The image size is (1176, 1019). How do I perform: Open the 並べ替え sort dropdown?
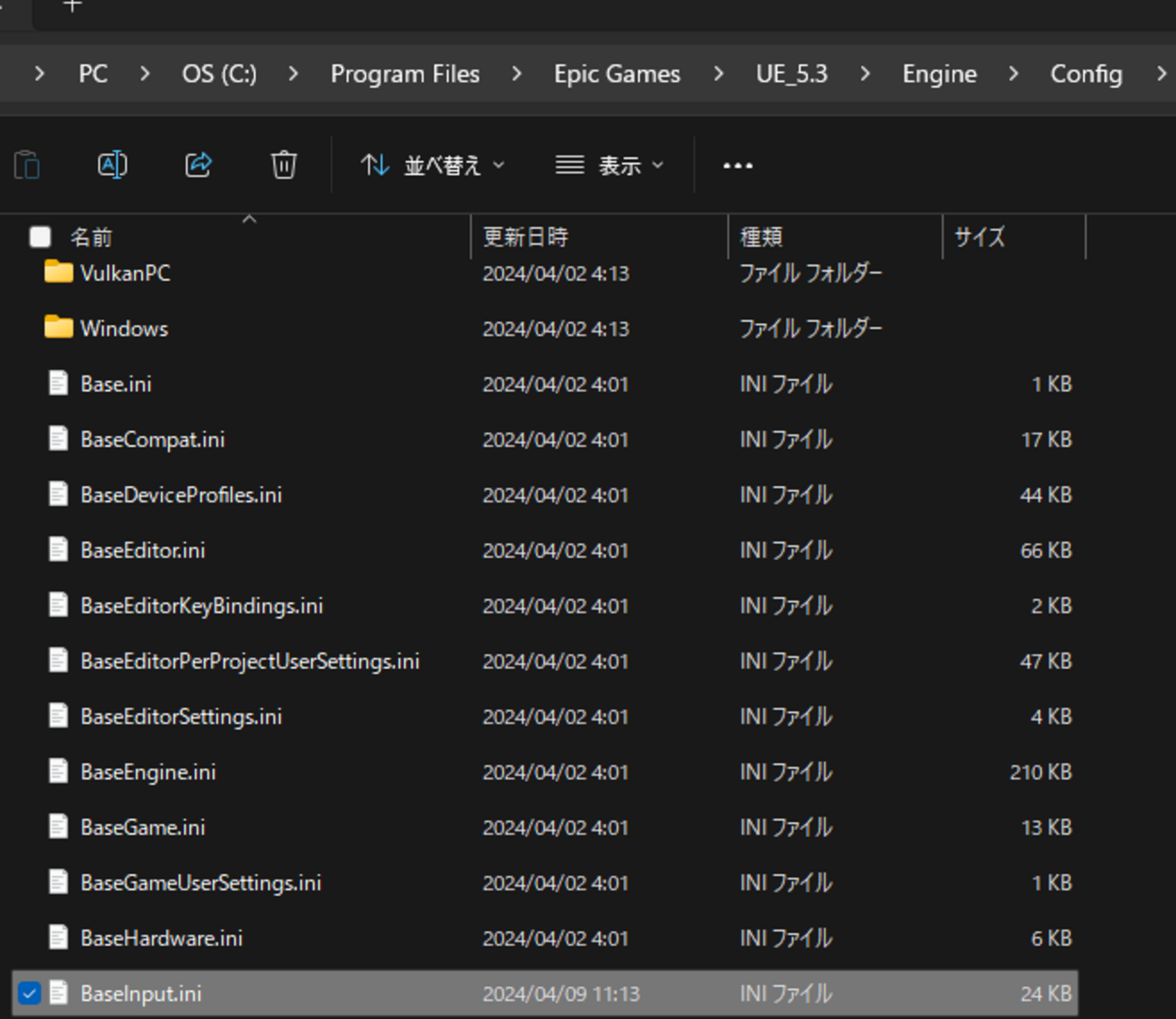click(432, 166)
